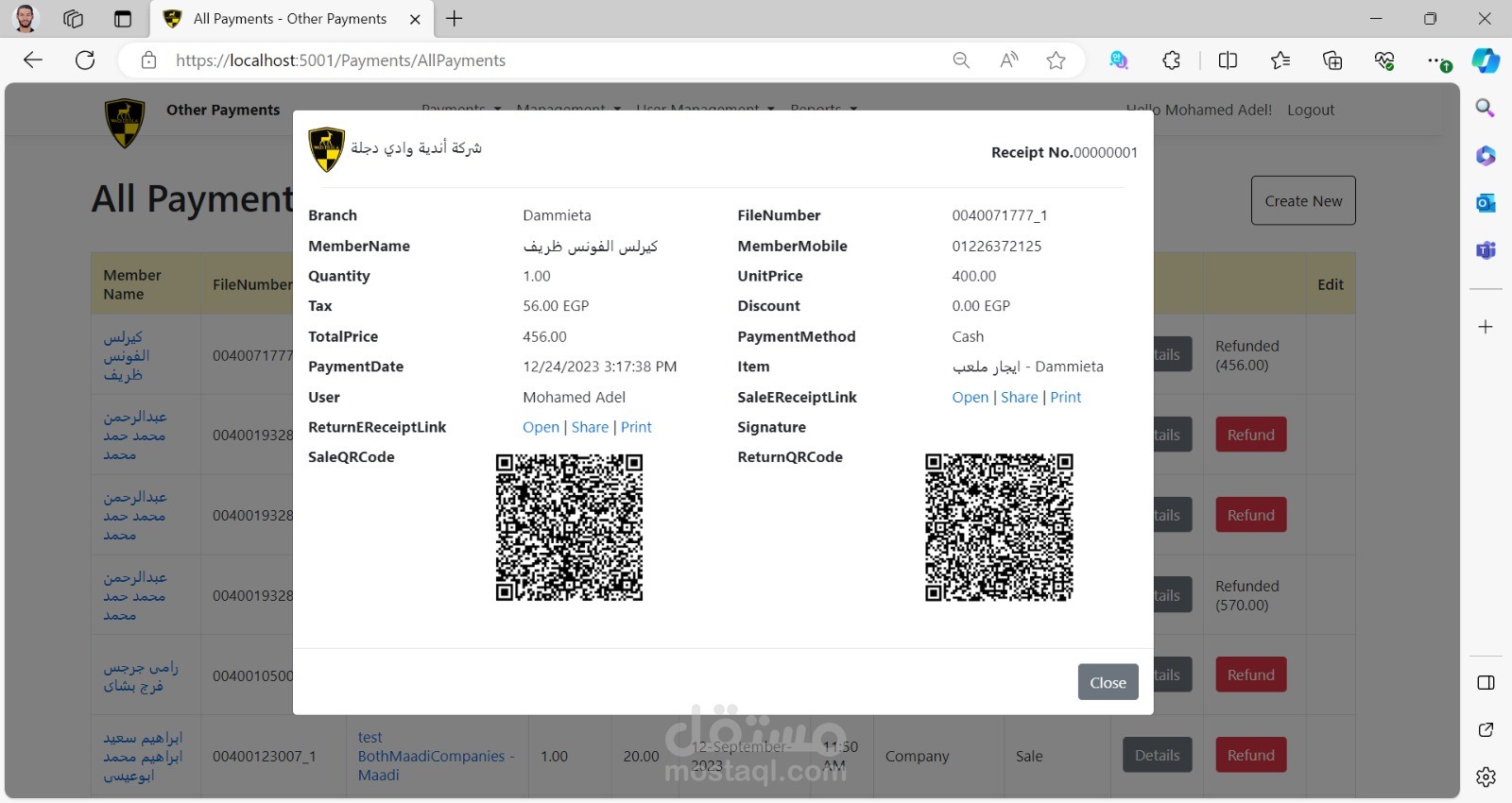Refund the test BothMaadiCompanies payment row
Screen dimensions: 1512x803
click(1250, 755)
